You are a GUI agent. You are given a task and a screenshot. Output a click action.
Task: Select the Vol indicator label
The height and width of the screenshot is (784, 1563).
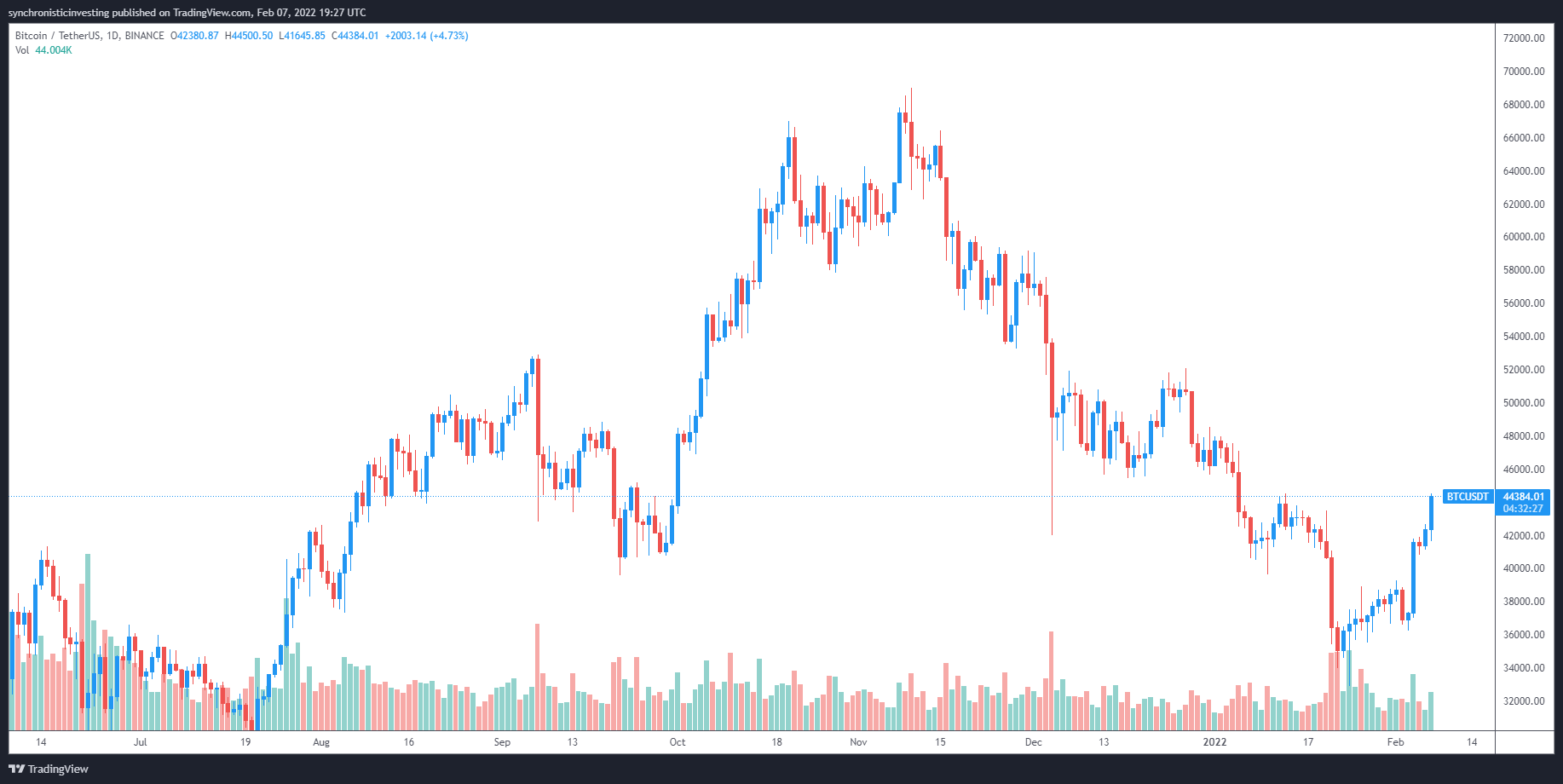click(x=22, y=50)
